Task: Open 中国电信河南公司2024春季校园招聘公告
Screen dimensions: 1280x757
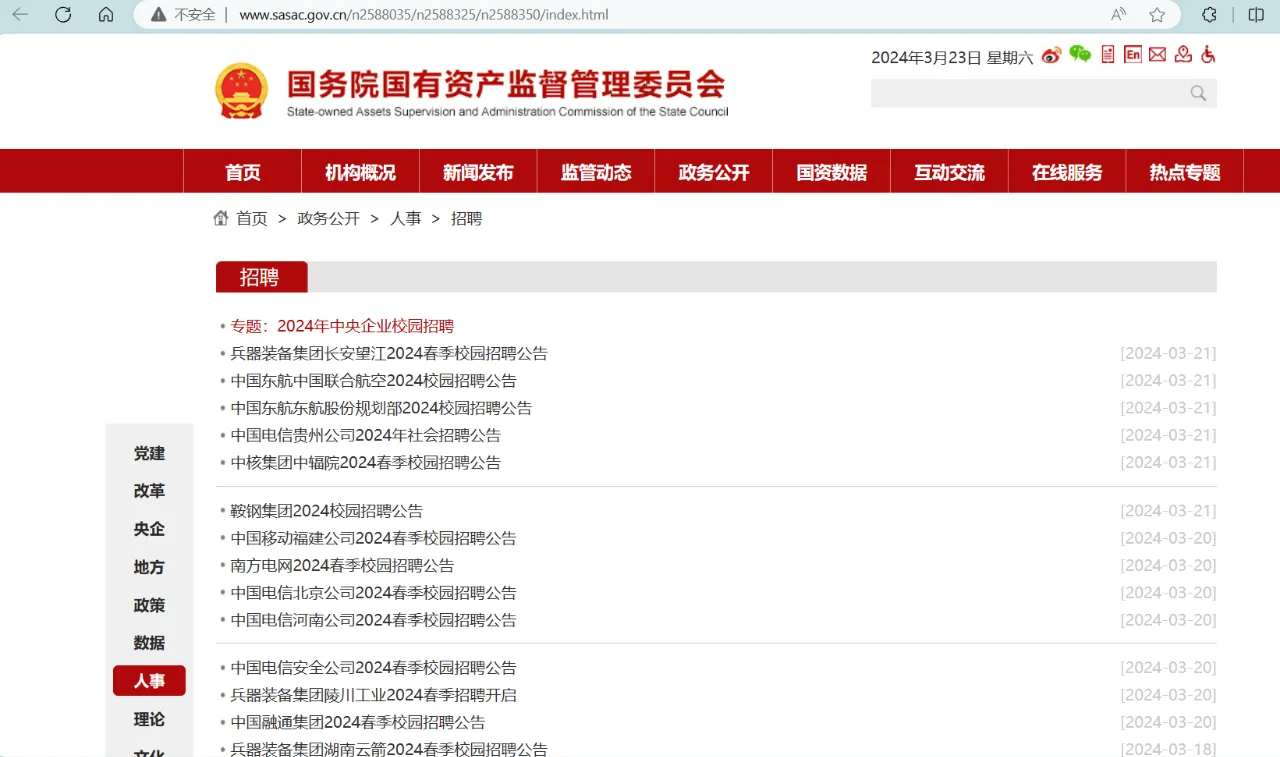Action: coord(373,620)
